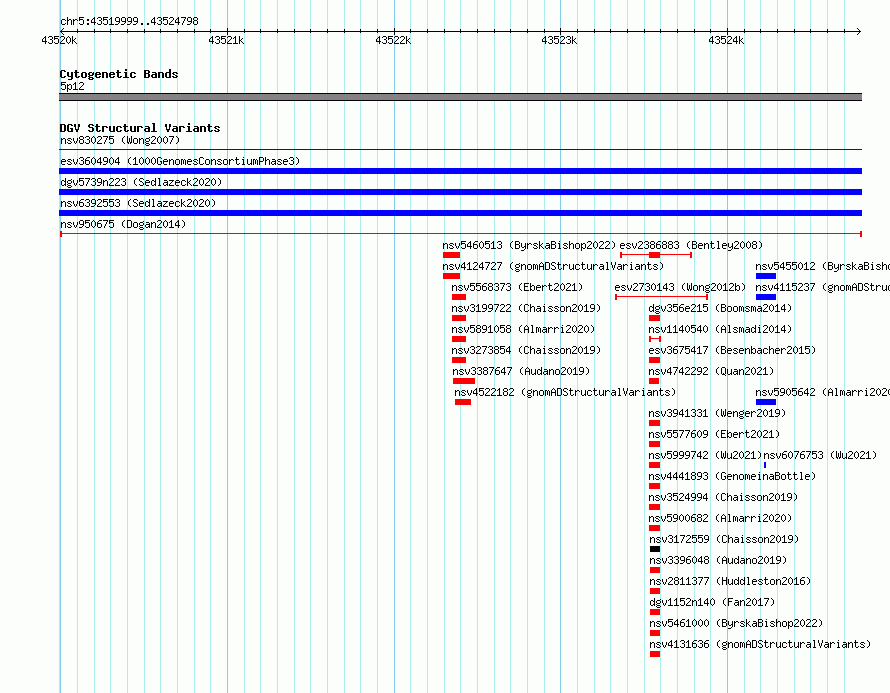Open nsv5891058 (Almarri2020) variant
Screen dimensions: 890x693
pyautogui.click(x=523, y=329)
